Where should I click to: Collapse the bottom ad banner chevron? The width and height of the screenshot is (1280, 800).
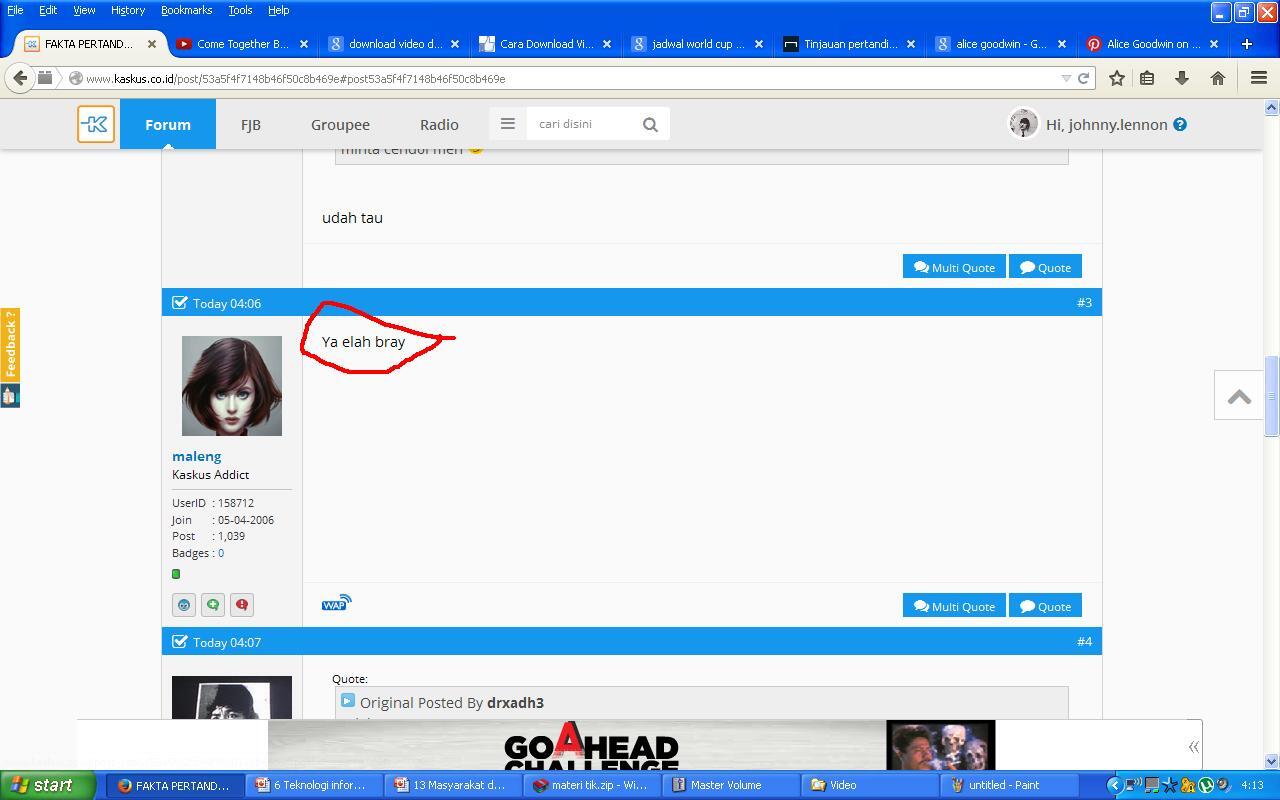1193,747
